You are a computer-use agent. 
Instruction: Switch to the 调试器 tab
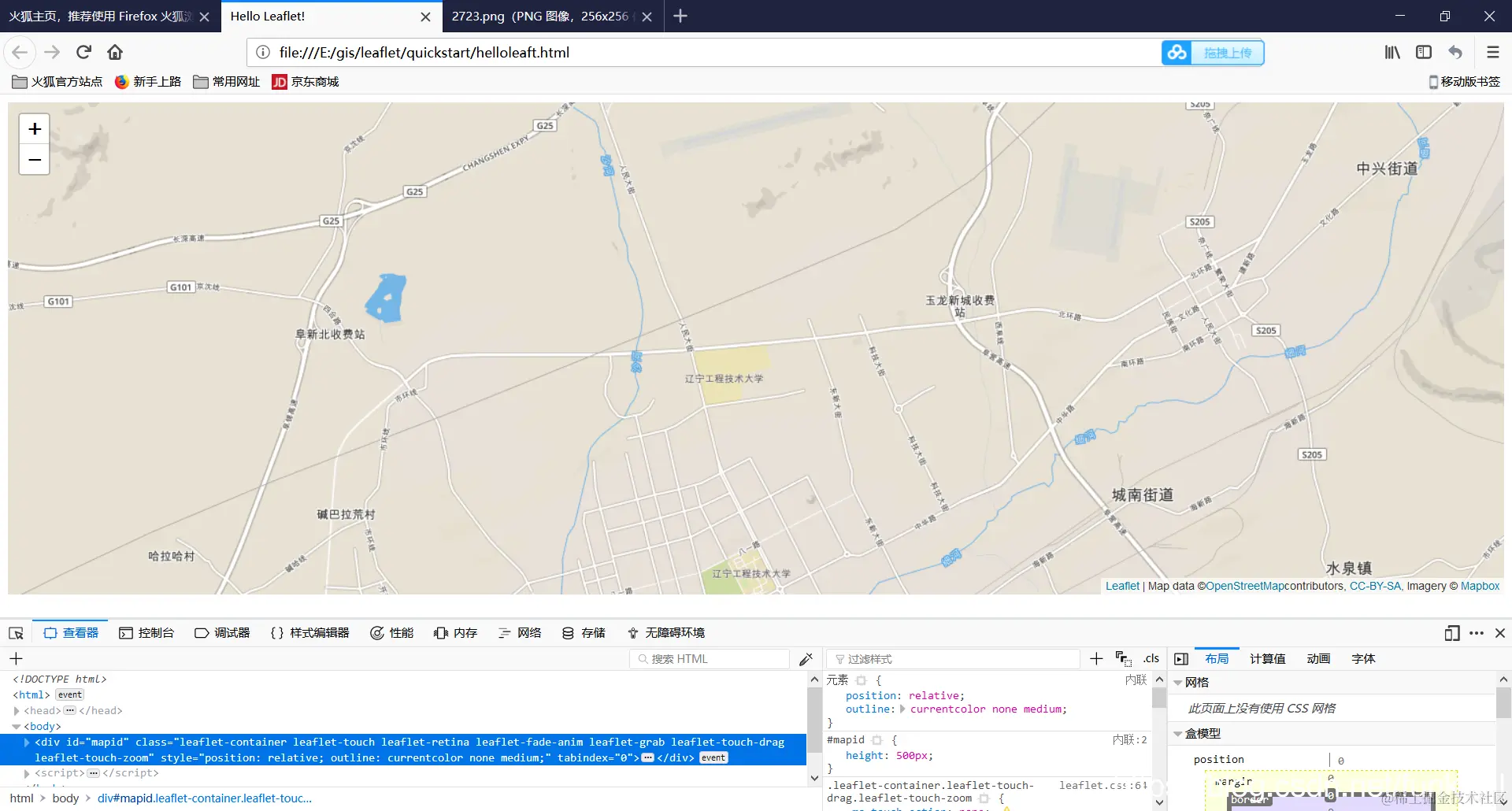click(x=222, y=633)
